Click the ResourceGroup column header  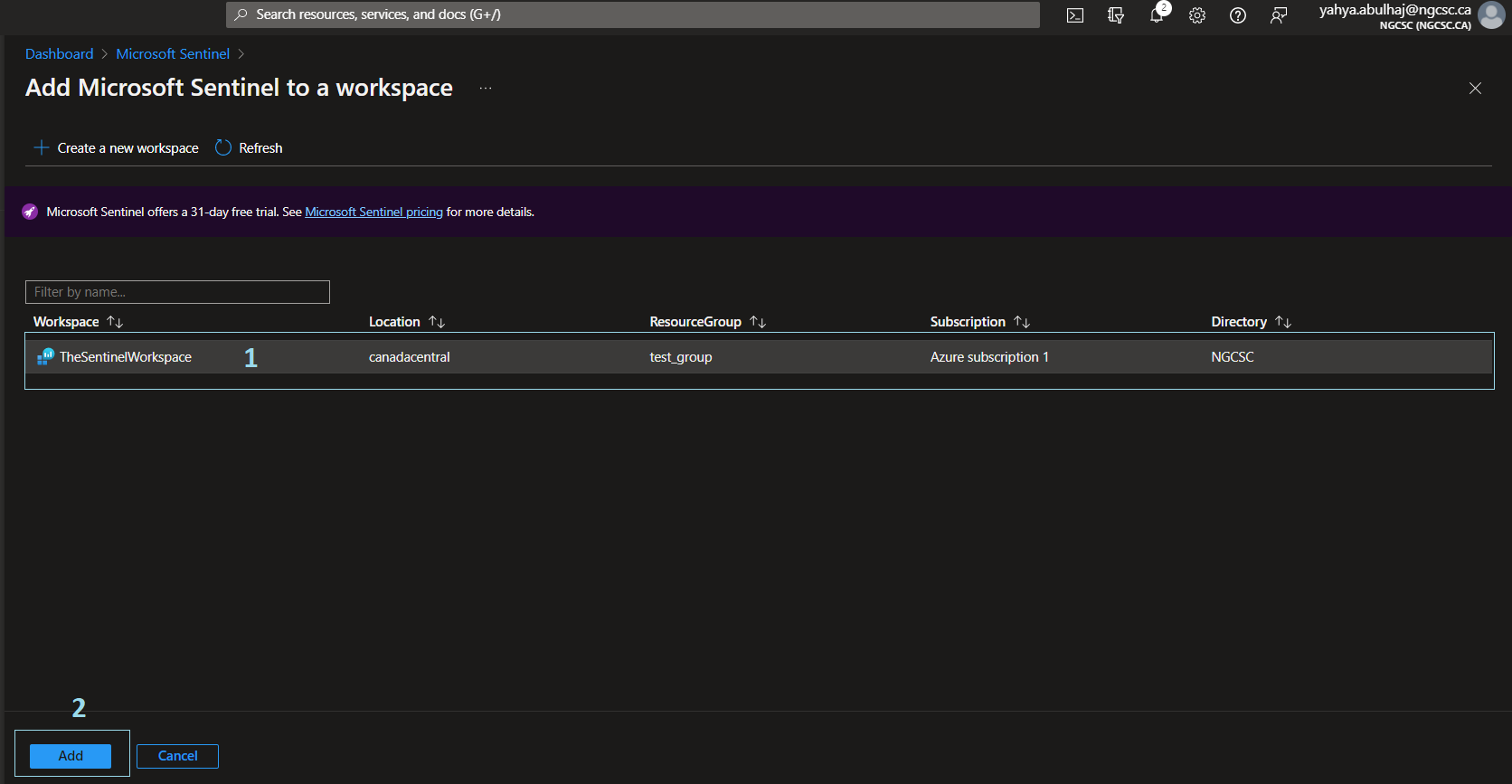(x=695, y=322)
